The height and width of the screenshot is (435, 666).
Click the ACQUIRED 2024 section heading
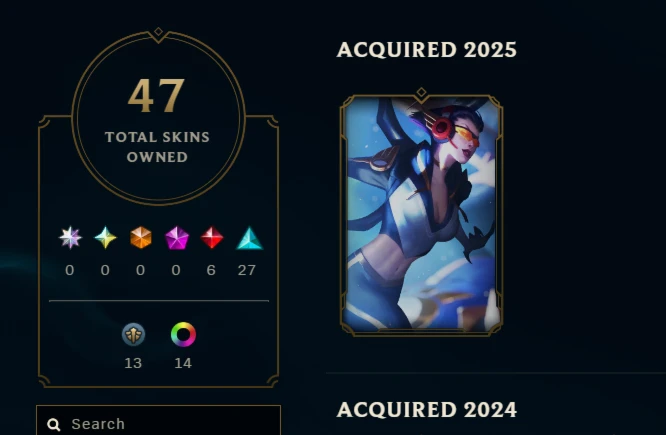(426, 410)
